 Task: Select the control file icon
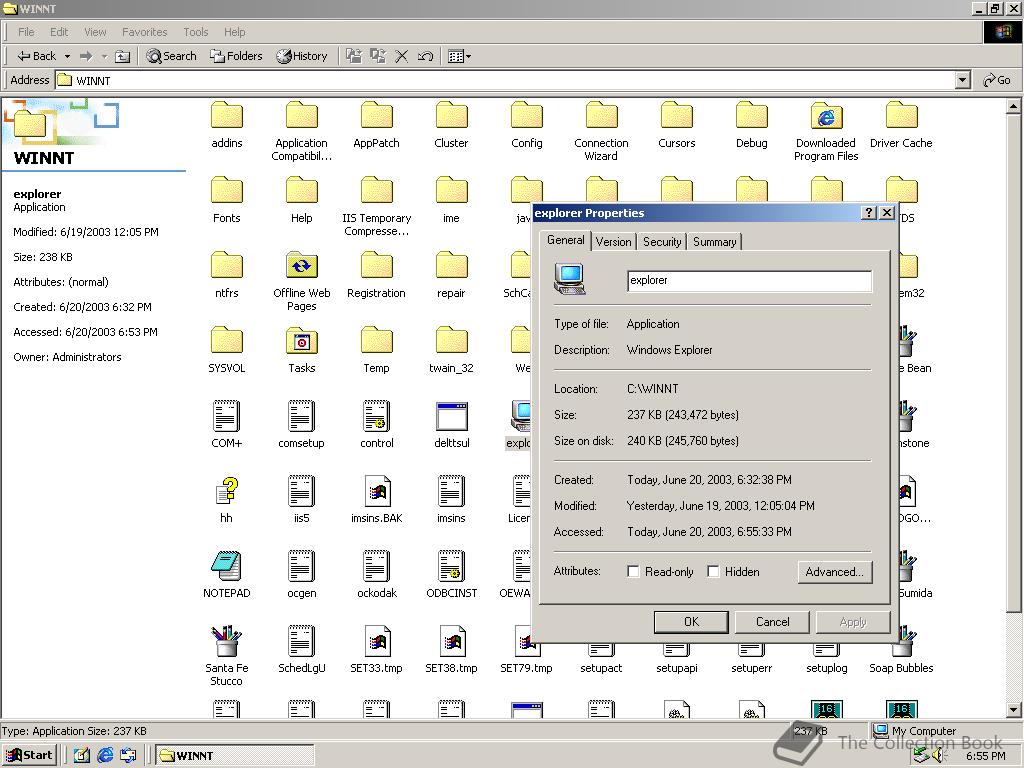[x=377, y=416]
